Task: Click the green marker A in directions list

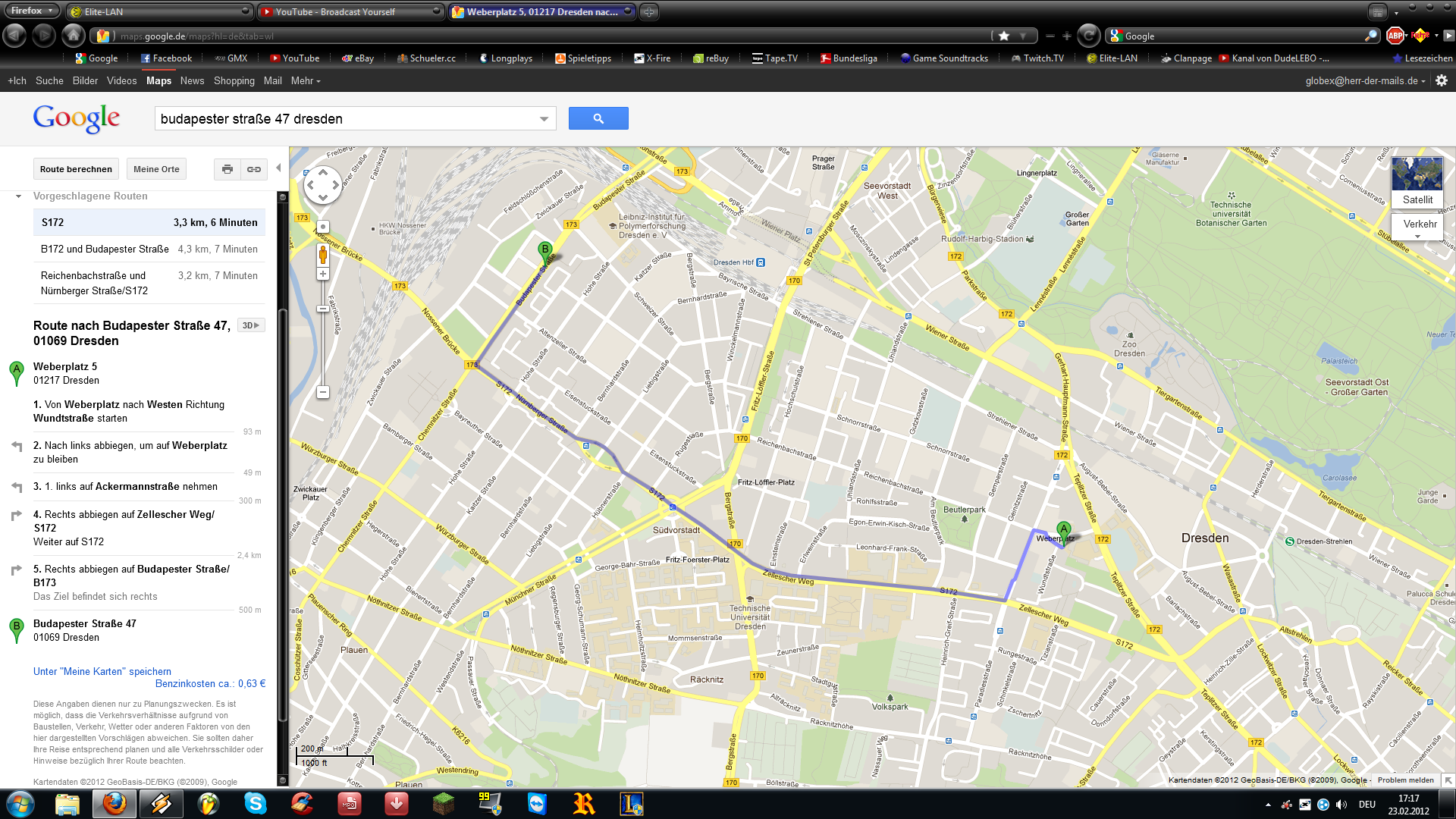Action: click(16, 373)
